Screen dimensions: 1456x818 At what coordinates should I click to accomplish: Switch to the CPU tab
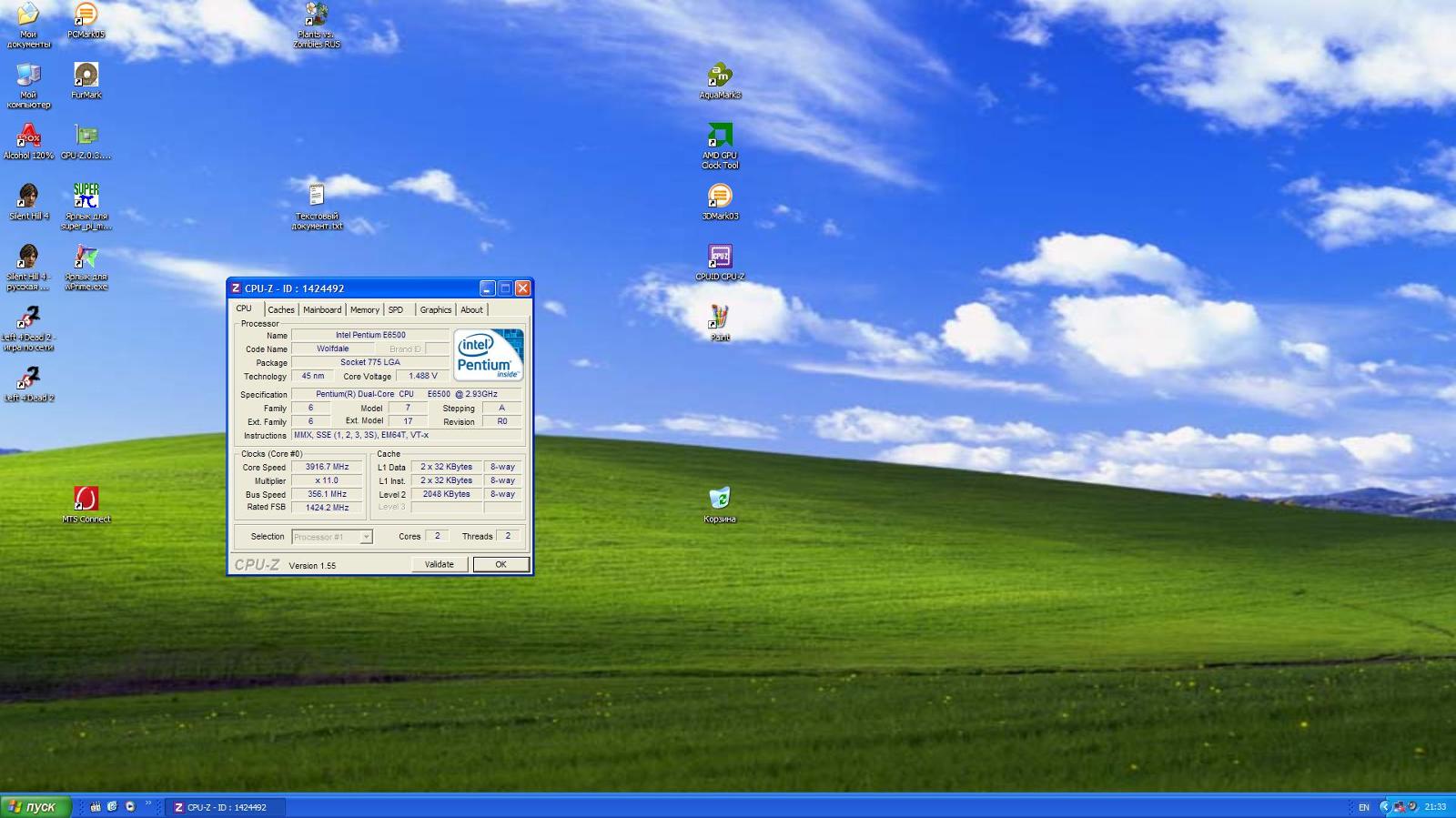[x=244, y=308]
